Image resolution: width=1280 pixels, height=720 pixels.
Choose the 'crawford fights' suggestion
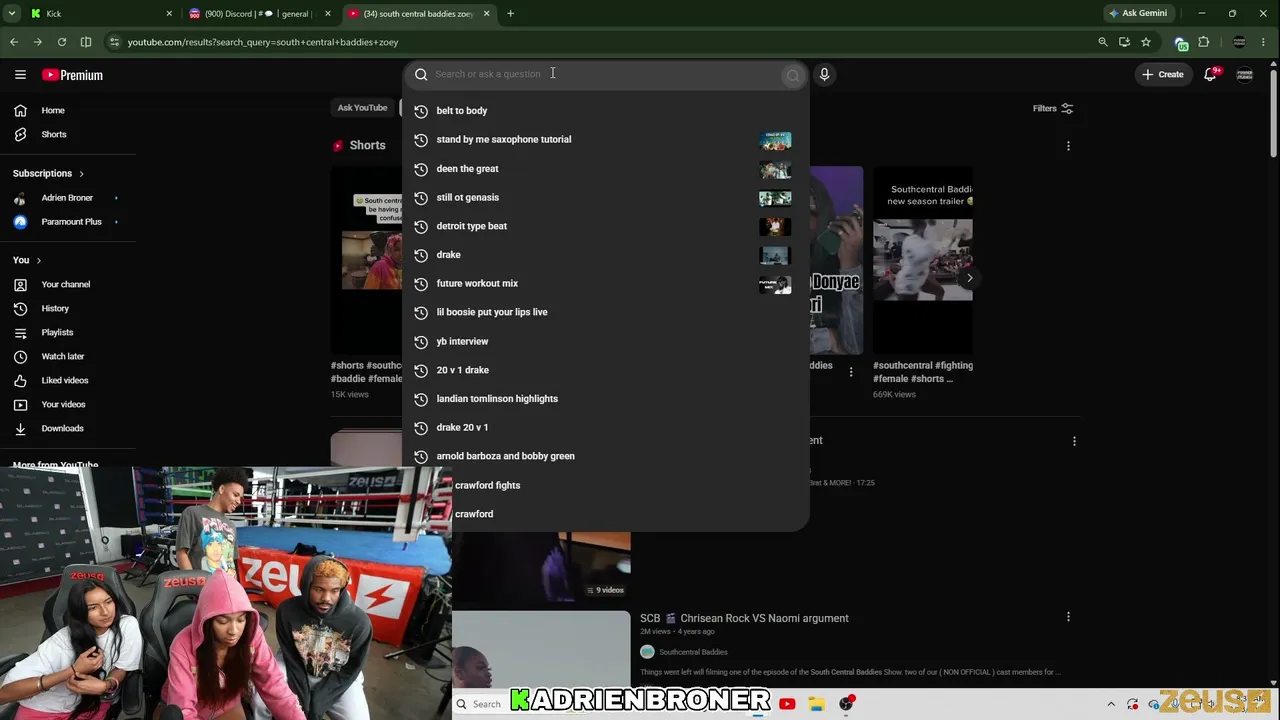604,485
